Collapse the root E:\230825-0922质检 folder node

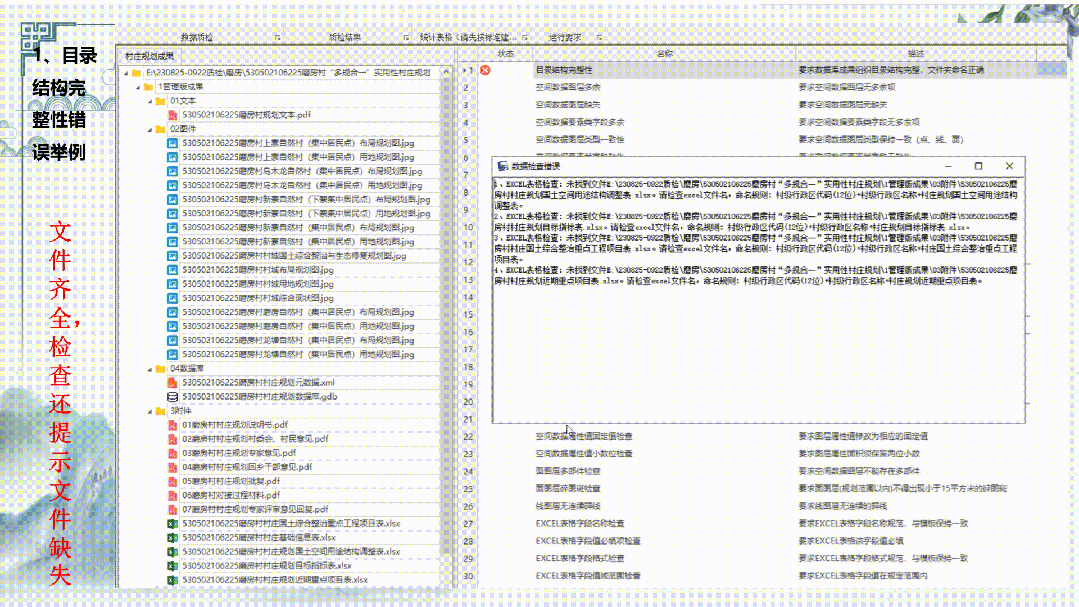pyautogui.click(x=126, y=72)
